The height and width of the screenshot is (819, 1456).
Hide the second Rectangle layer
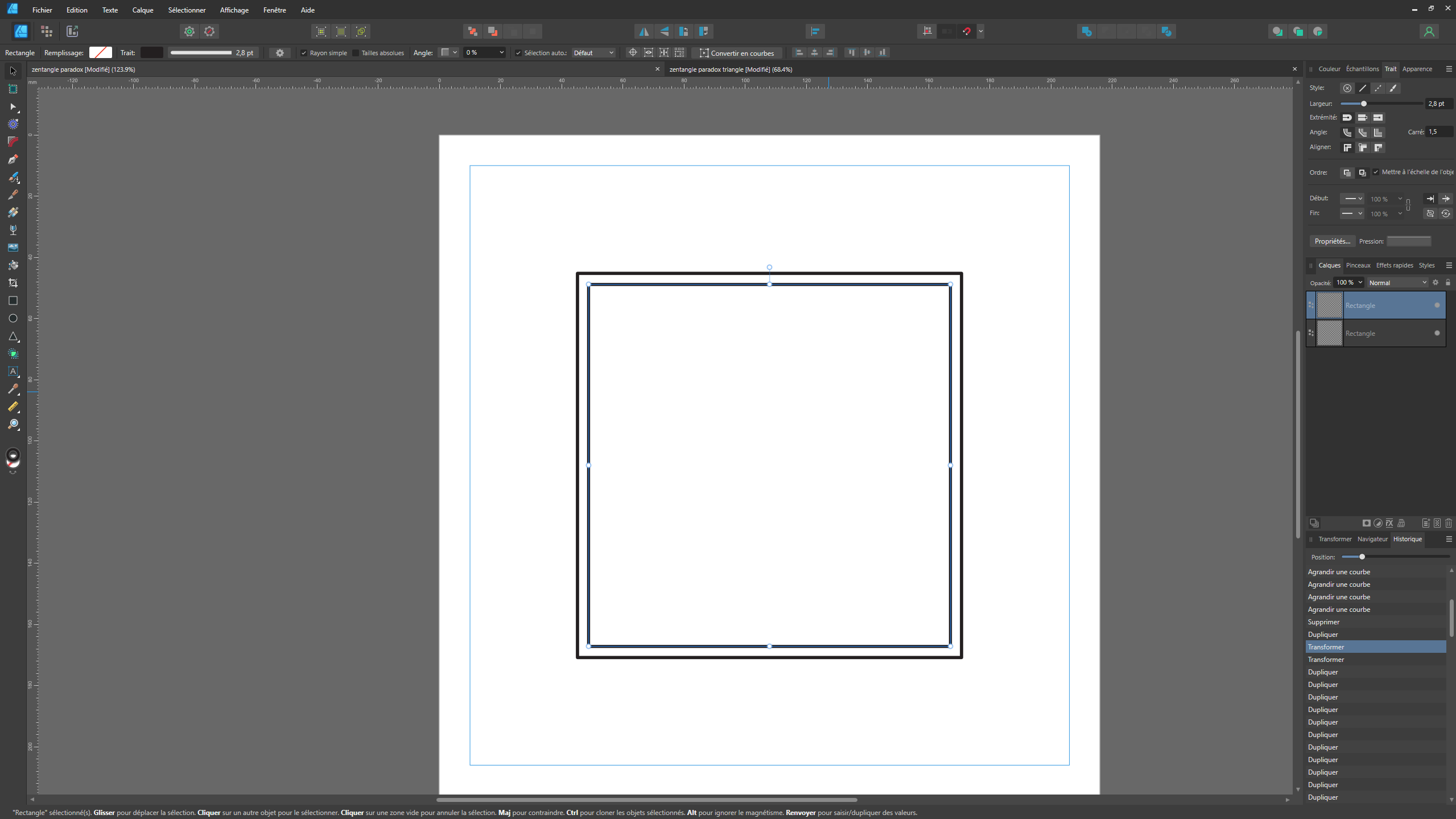(x=1437, y=333)
